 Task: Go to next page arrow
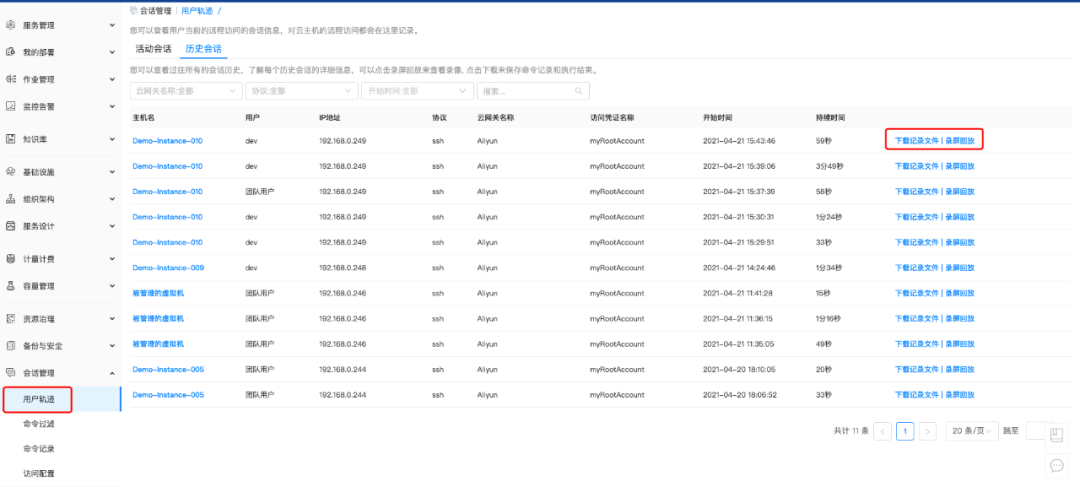(x=928, y=431)
